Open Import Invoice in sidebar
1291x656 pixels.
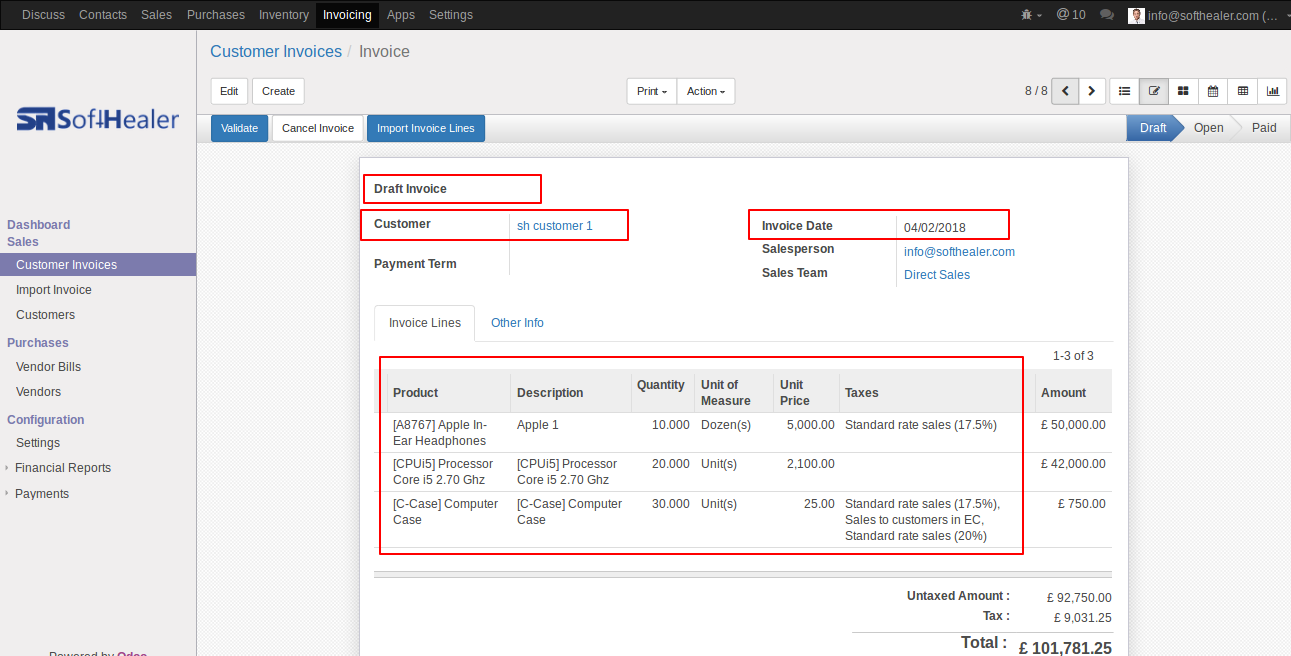click(54, 290)
